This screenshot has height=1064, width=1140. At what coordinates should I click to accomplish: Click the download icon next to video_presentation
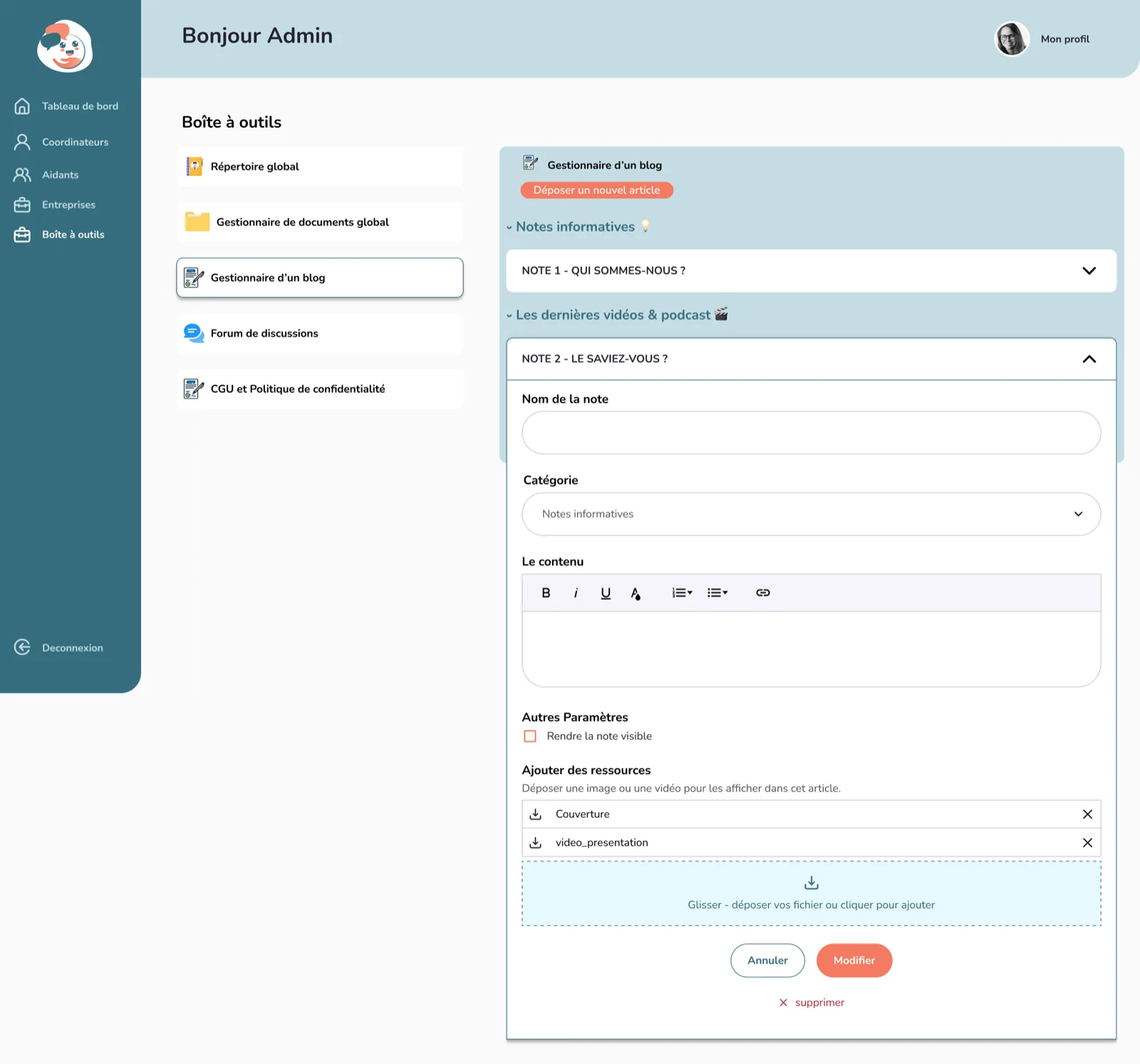pos(536,842)
